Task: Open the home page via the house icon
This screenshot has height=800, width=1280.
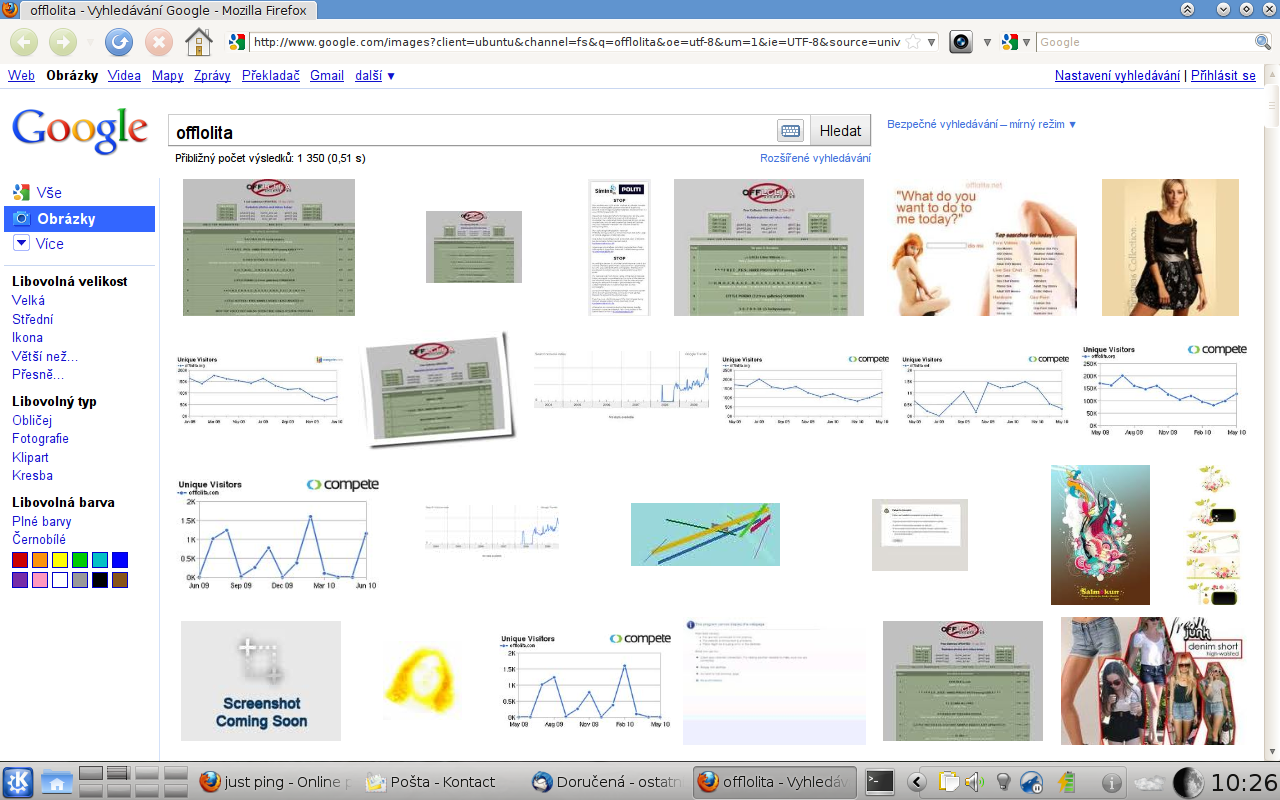Action: point(199,42)
